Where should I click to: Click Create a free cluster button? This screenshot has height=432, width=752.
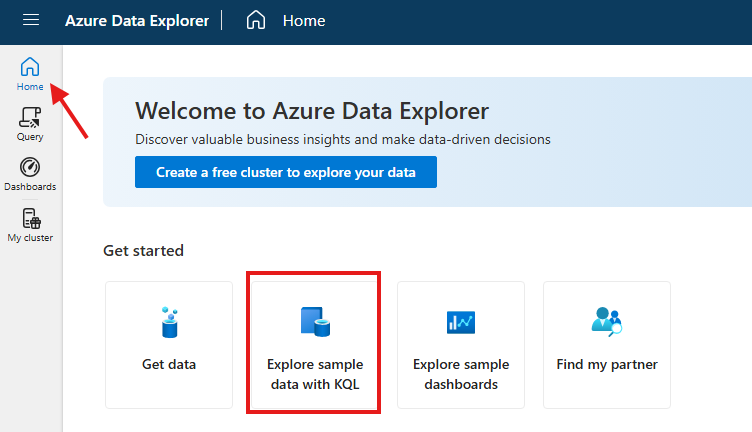(285, 172)
